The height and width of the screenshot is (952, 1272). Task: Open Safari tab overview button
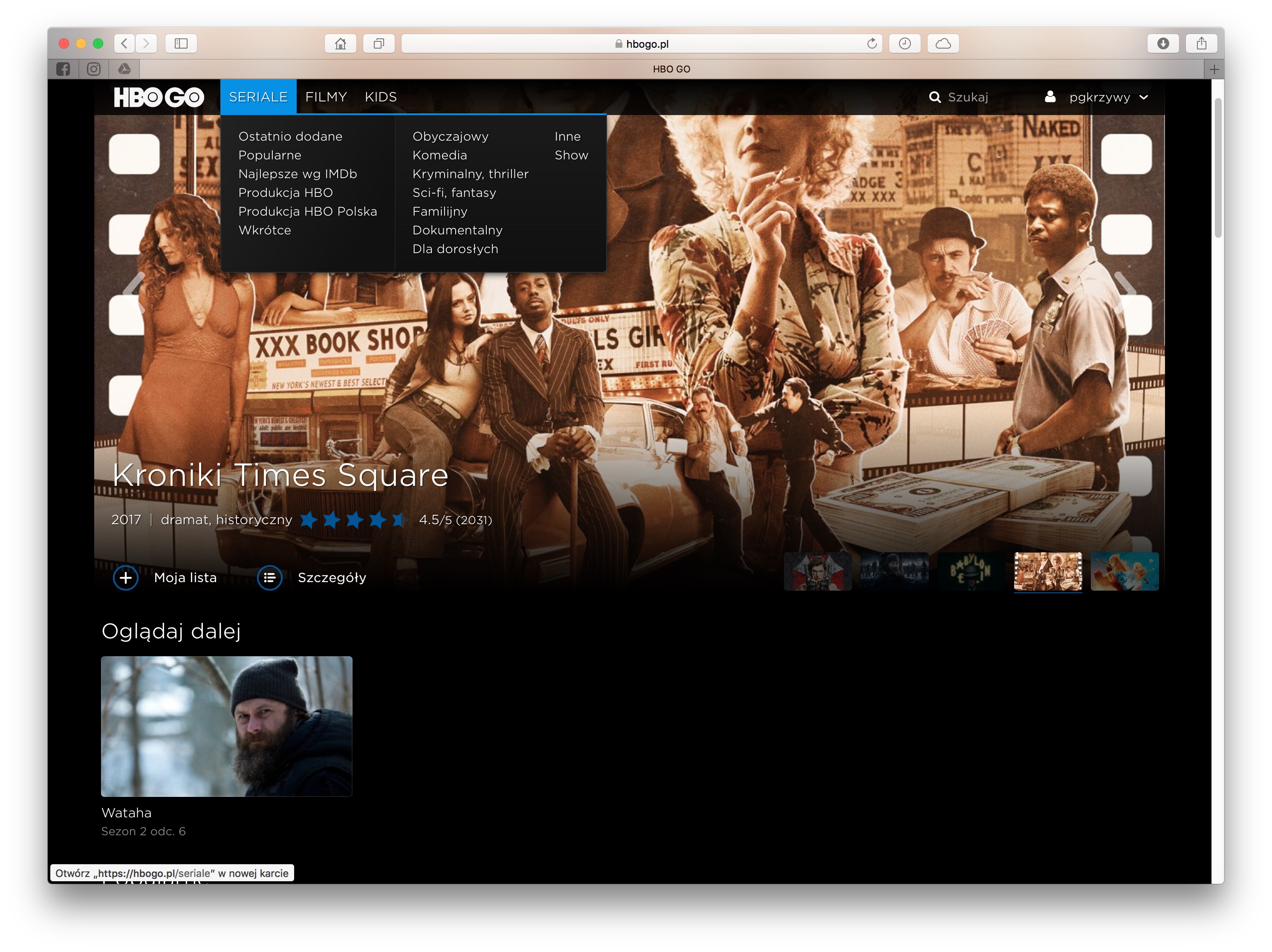(379, 44)
